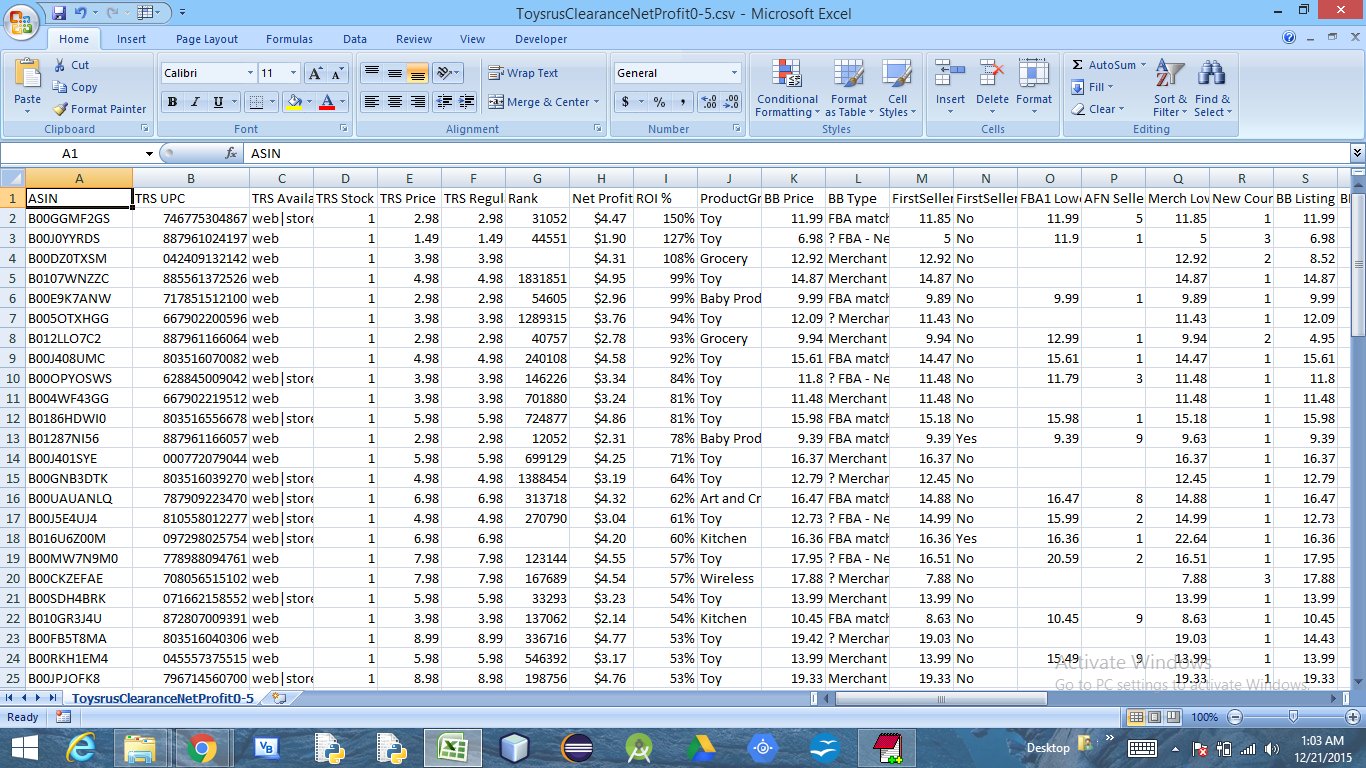1366x768 pixels.
Task: Open Conditional Formatting options
Action: click(787, 88)
